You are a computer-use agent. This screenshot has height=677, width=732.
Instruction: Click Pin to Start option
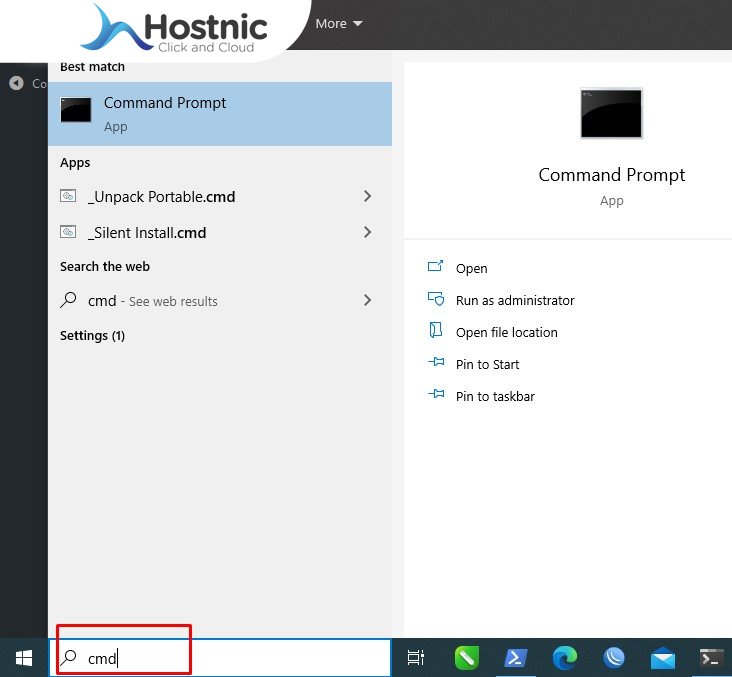(x=487, y=364)
